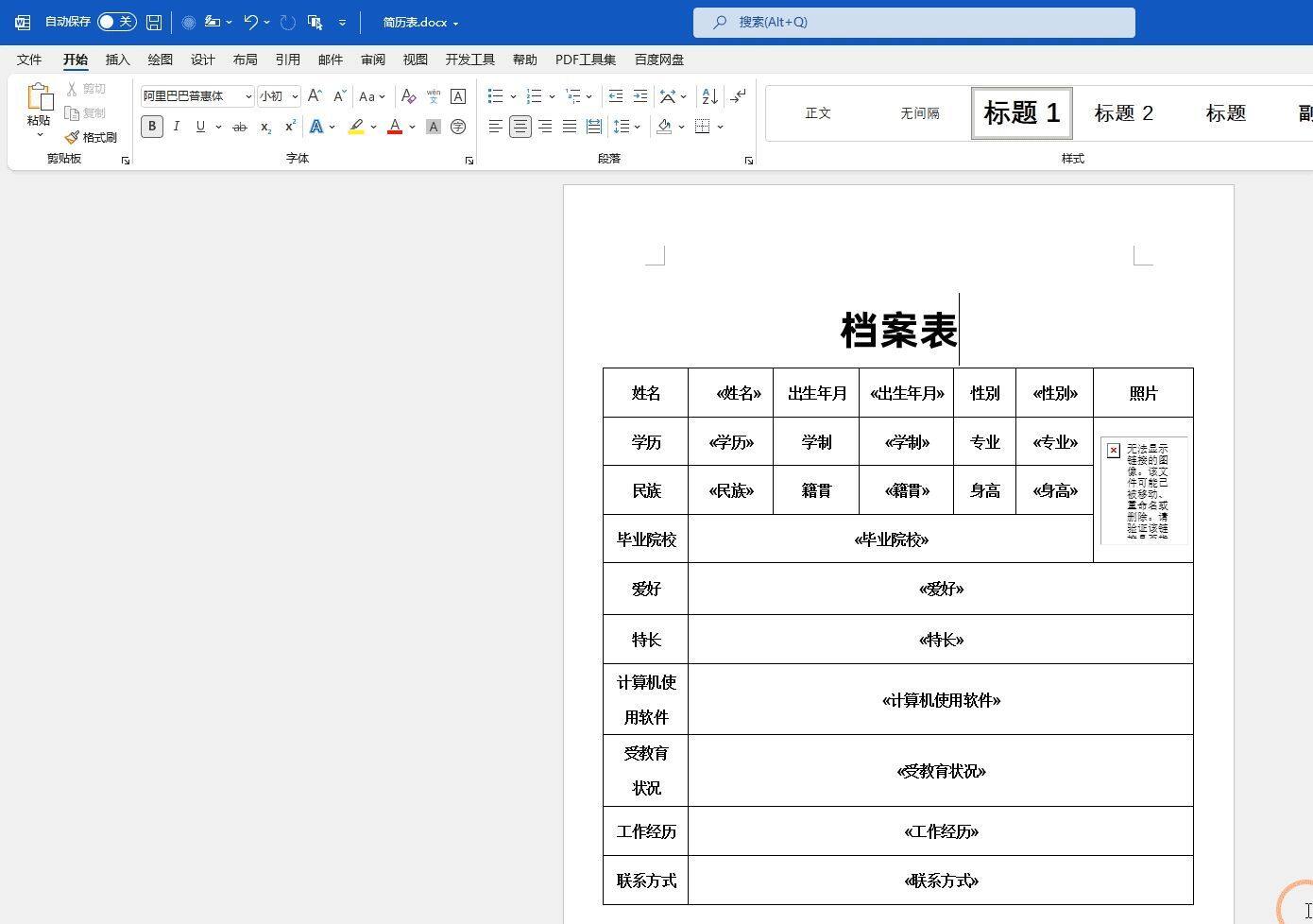Image resolution: width=1313 pixels, height=924 pixels.
Task: Click the 粘贴 paste button
Action: [39, 109]
